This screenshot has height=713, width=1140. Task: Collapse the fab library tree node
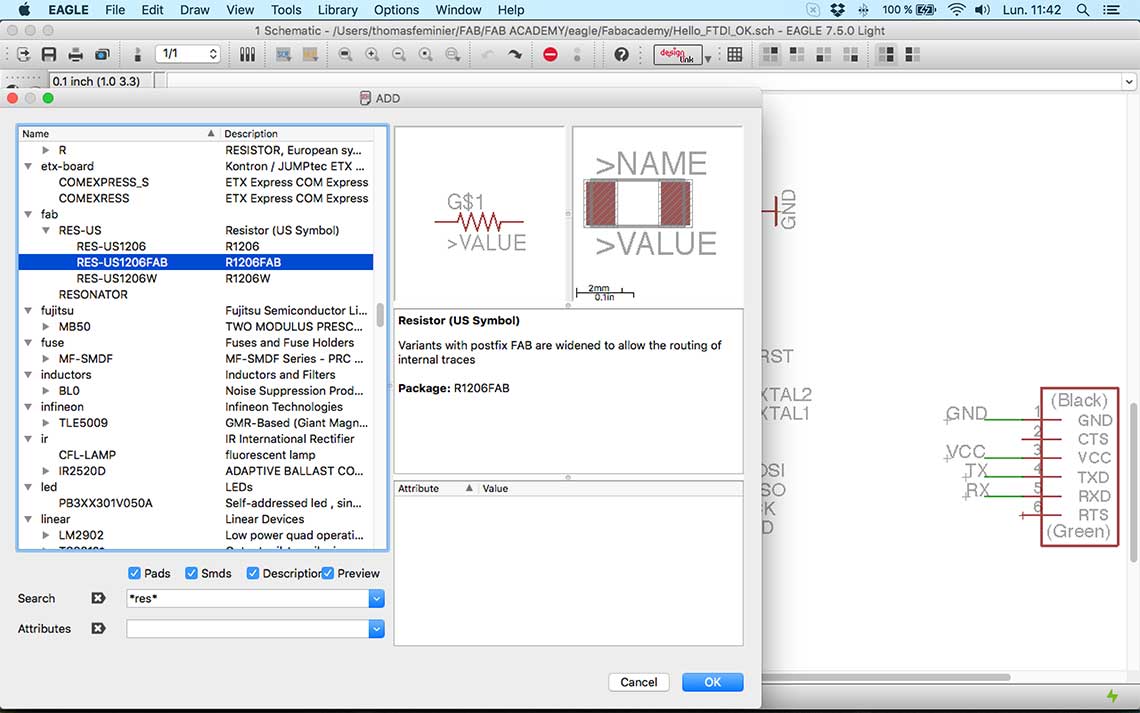(28, 214)
